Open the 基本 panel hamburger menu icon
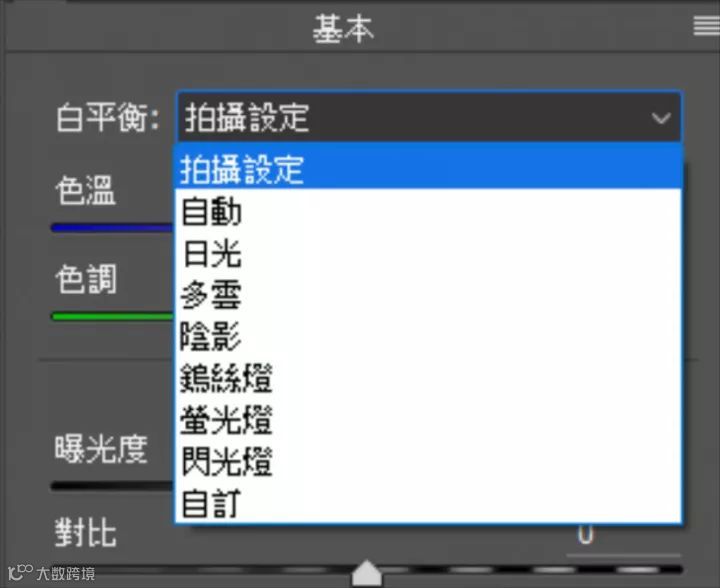The height and width of the screenshot is (588, 720). (x=706, y=26)
